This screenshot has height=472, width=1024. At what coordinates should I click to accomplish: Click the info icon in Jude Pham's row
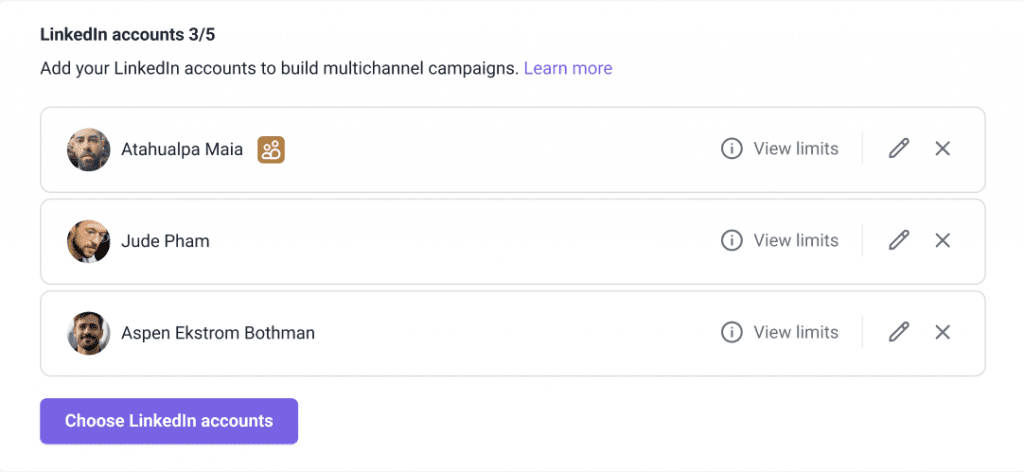pyautogui.click(x=732, y=241)
